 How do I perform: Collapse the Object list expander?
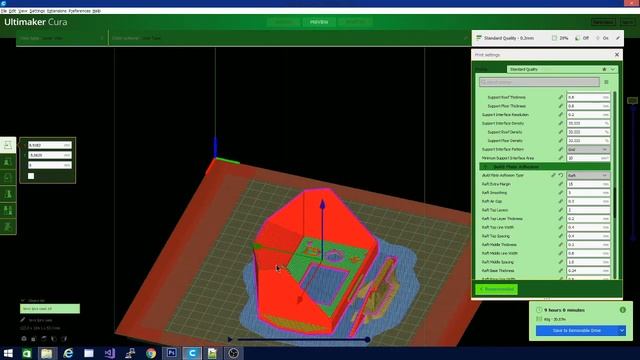23,300
